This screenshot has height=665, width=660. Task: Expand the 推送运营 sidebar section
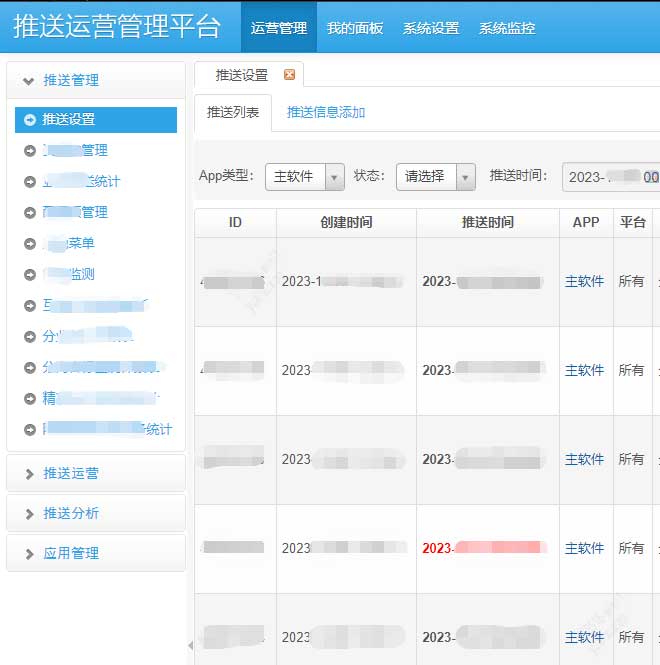(x=96, y=473)
